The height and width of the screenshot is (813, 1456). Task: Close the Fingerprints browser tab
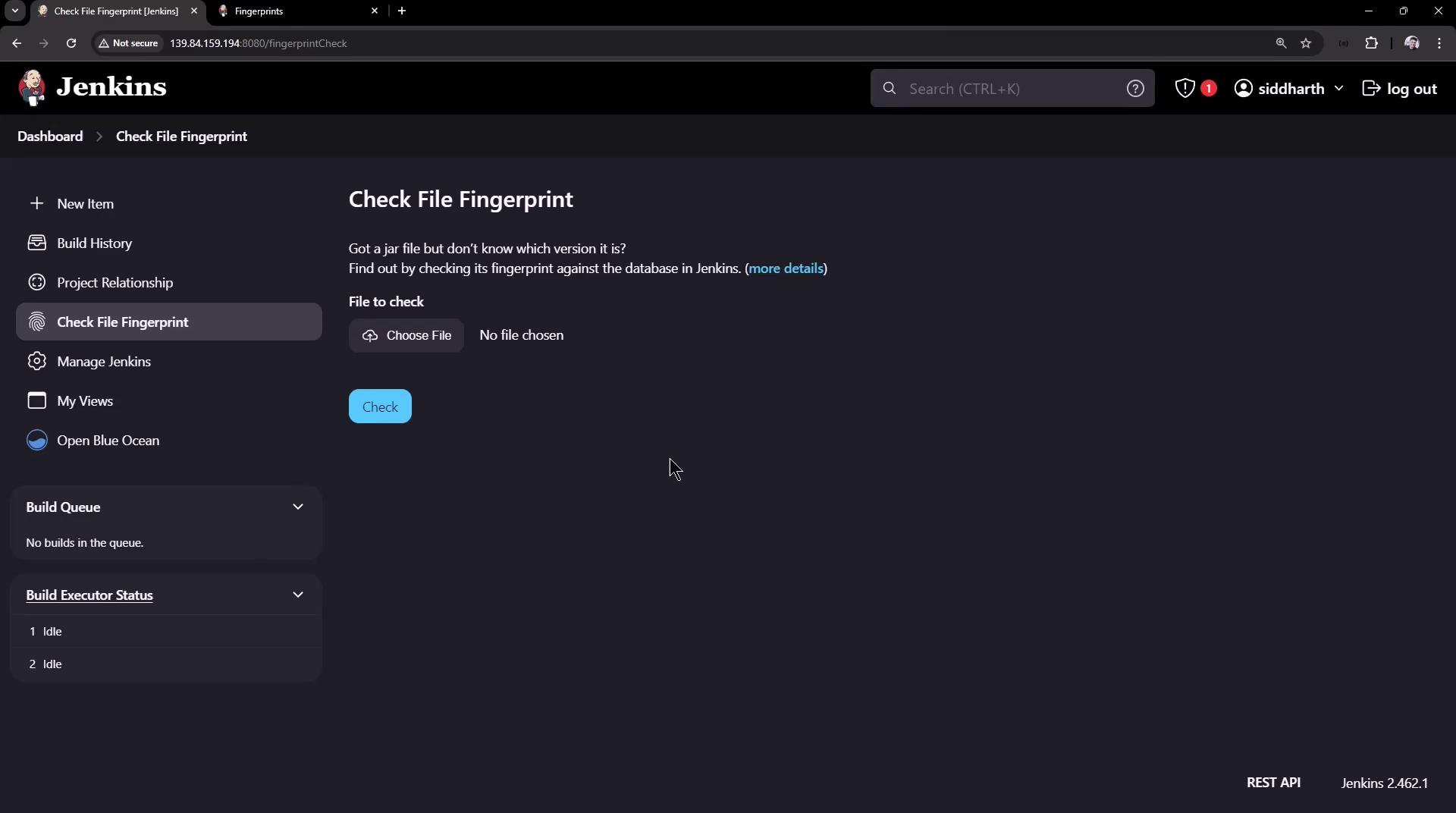coord(375,11)
